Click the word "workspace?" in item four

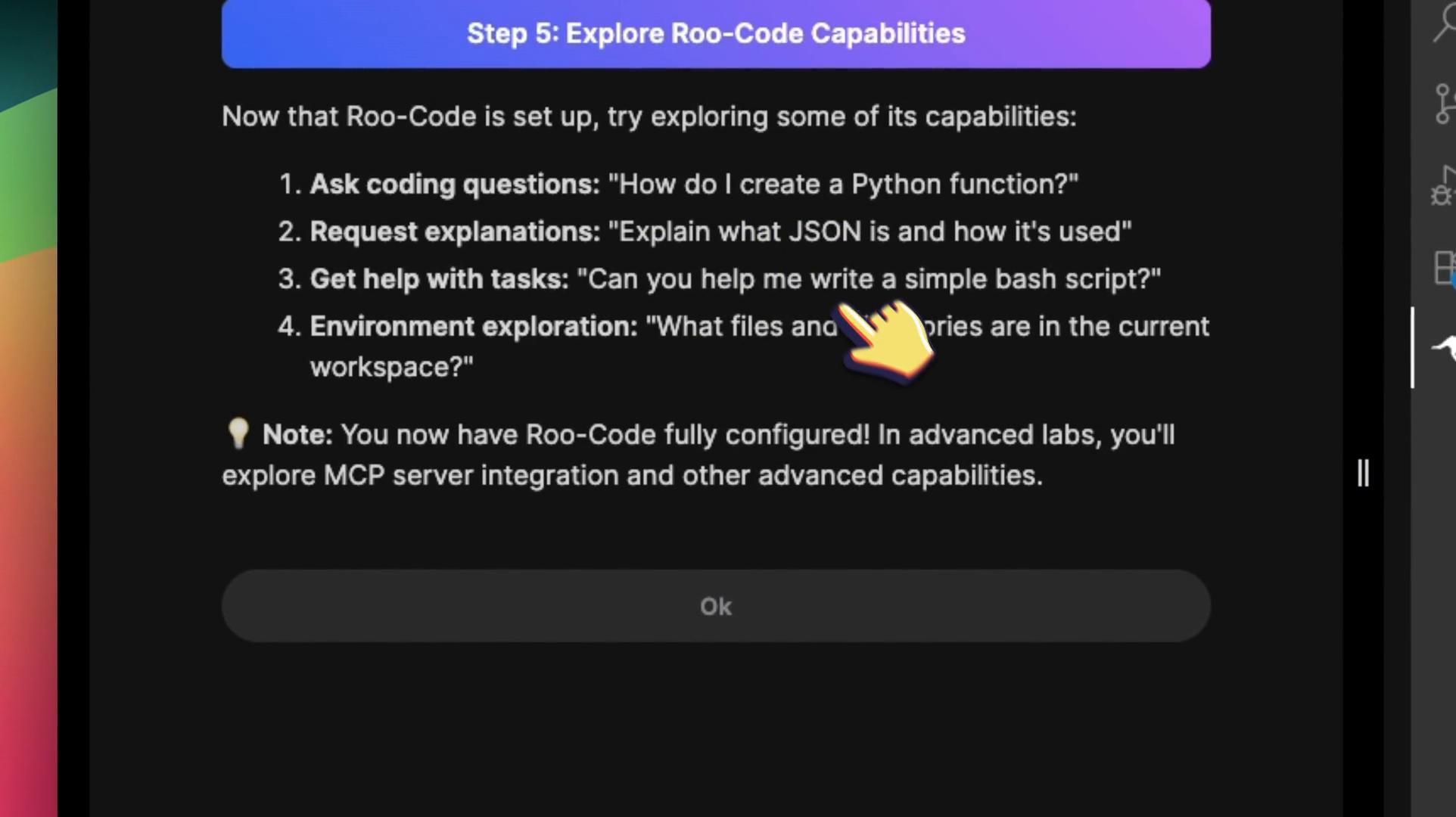click(x=391, y=368)
